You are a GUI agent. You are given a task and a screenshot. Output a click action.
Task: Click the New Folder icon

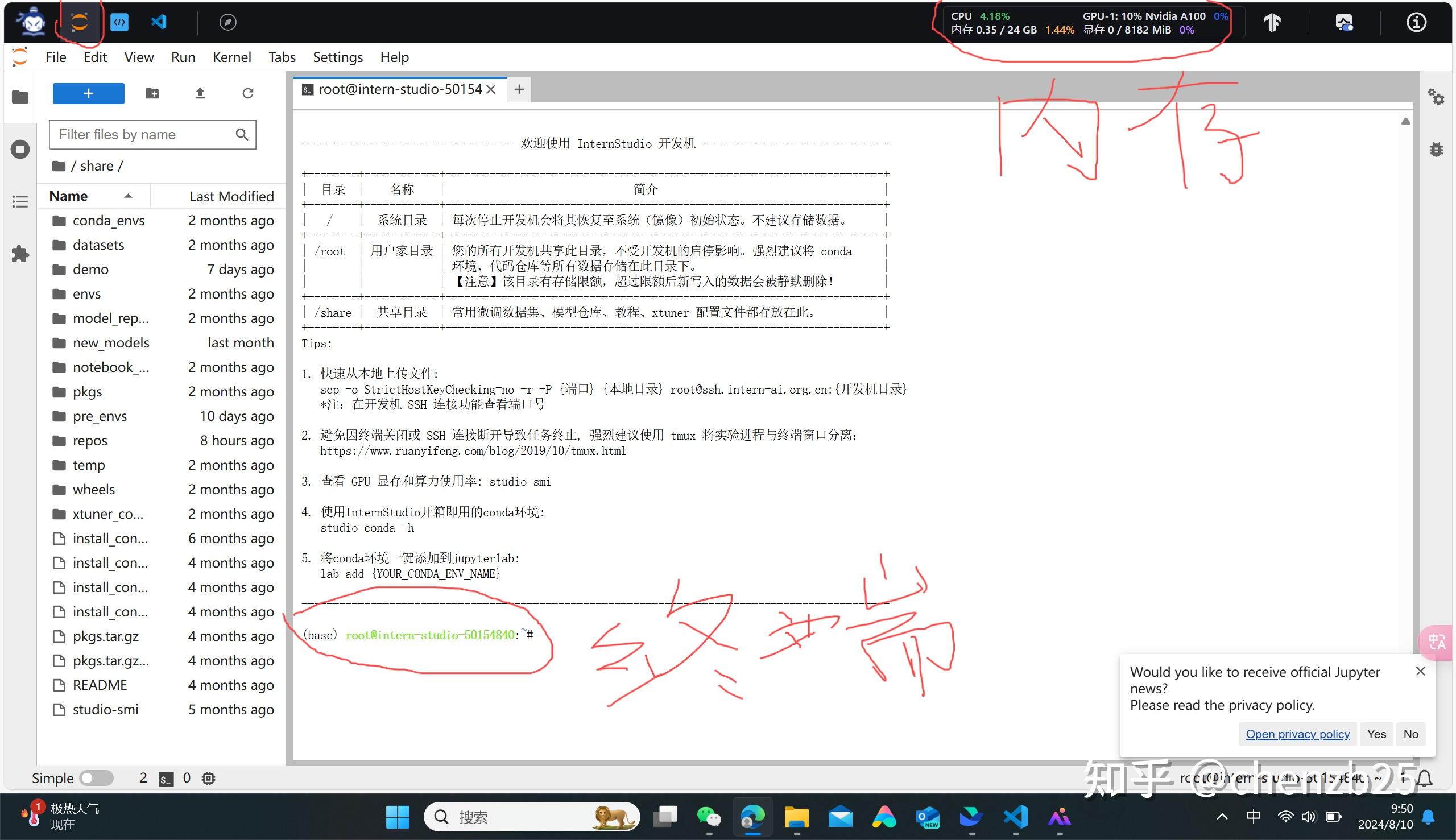tap(152, 93)
